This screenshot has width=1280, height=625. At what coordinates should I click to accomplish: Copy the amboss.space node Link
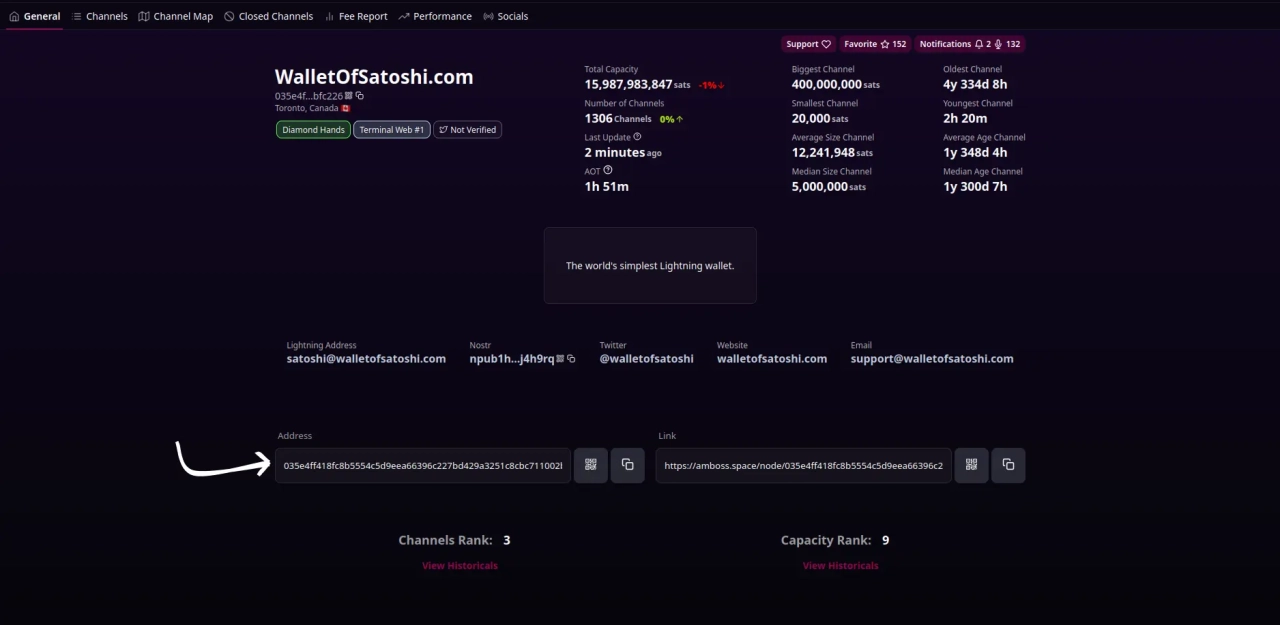(x=1008, y=465)
